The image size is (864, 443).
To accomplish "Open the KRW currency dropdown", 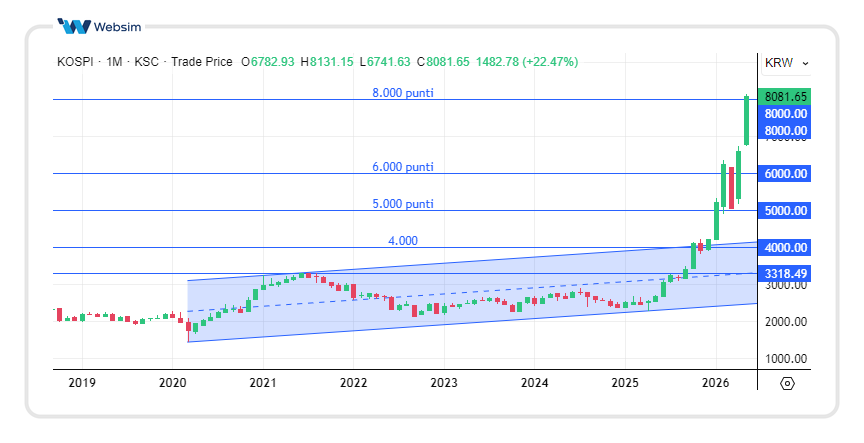I will [x=786, y=63].
